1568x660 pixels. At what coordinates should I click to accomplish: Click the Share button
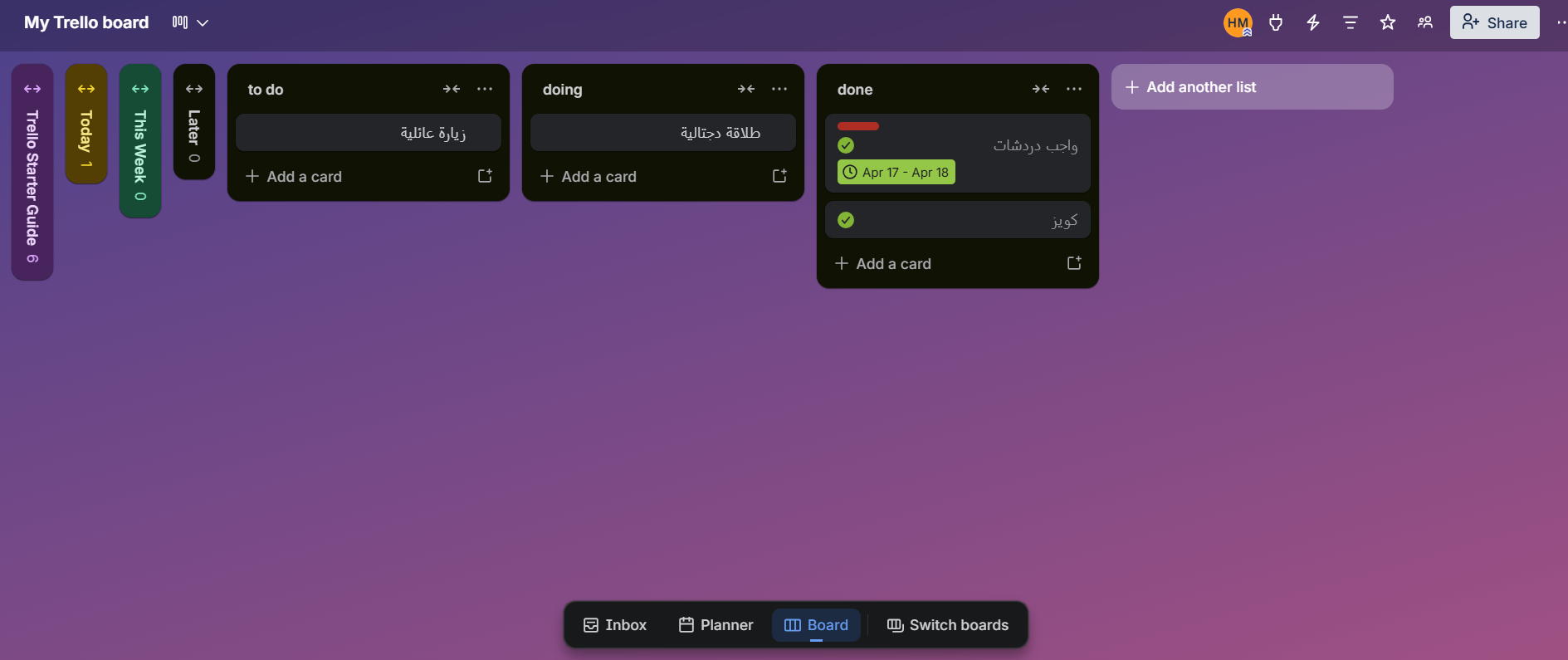[x=1494, y=22]
